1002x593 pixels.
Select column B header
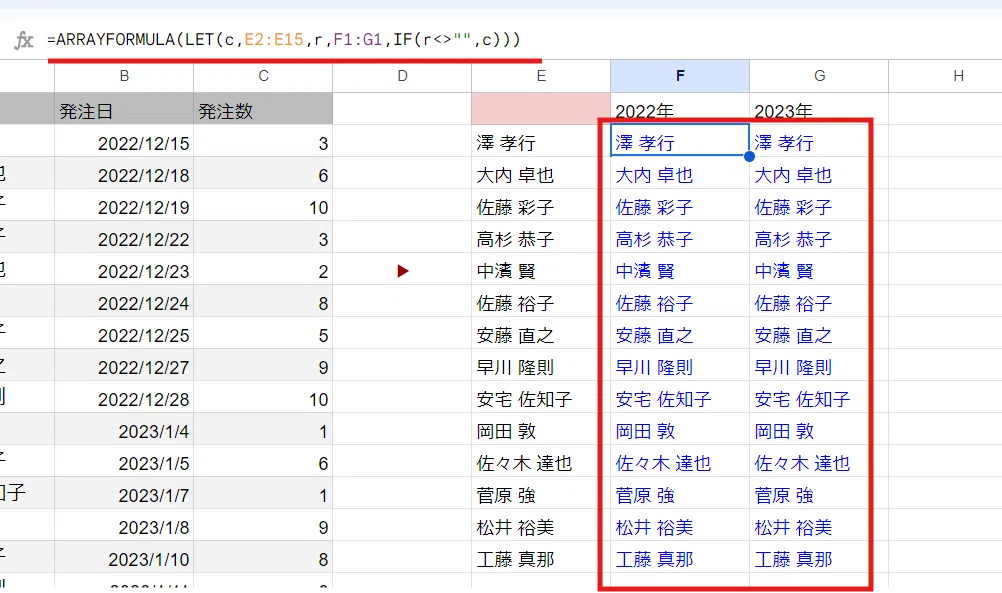point(124,76)
